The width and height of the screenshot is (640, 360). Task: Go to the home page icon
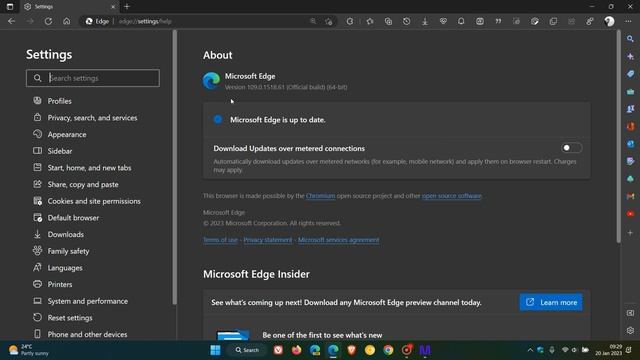point(67,21)
